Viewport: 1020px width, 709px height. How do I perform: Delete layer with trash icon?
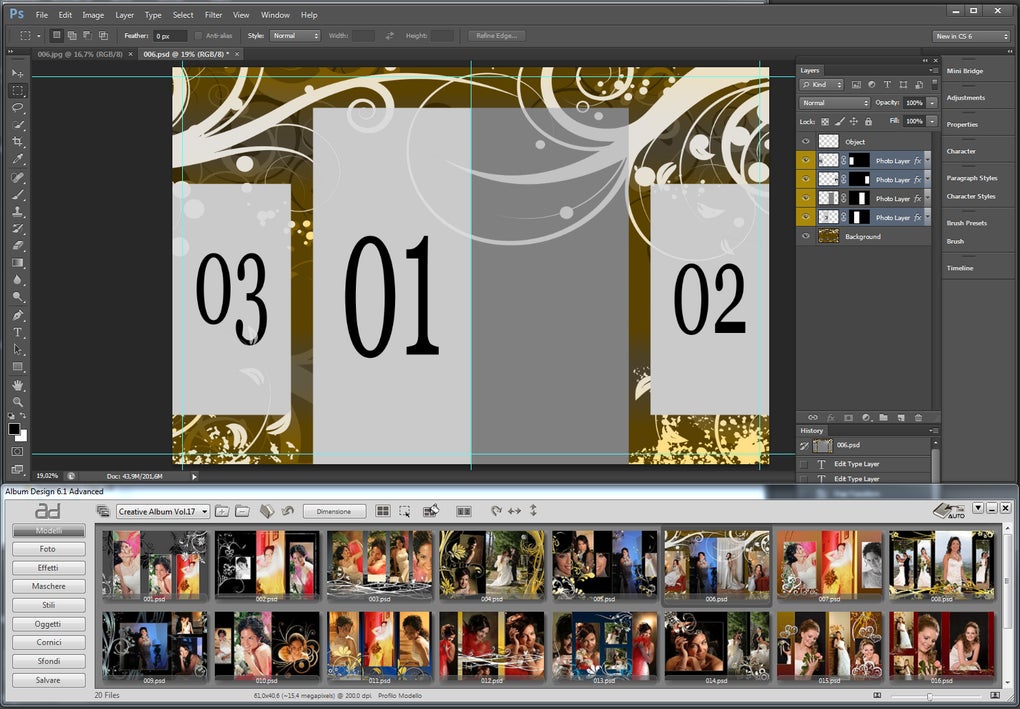919,418
